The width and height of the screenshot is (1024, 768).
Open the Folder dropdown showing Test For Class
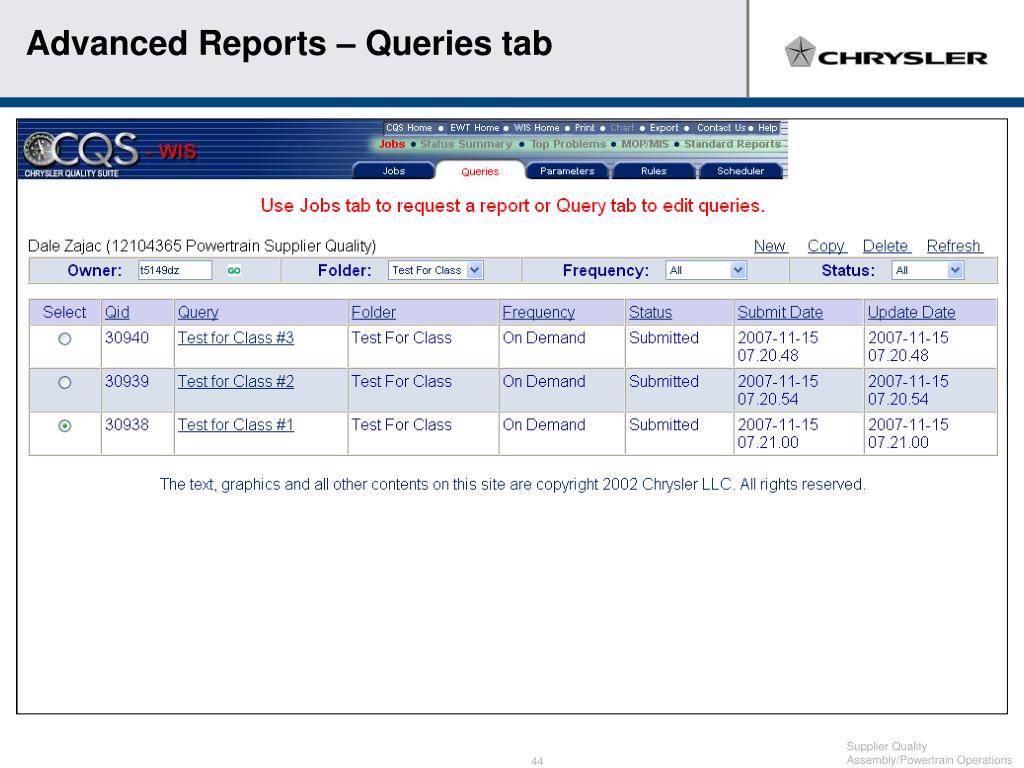click(436, 270)
